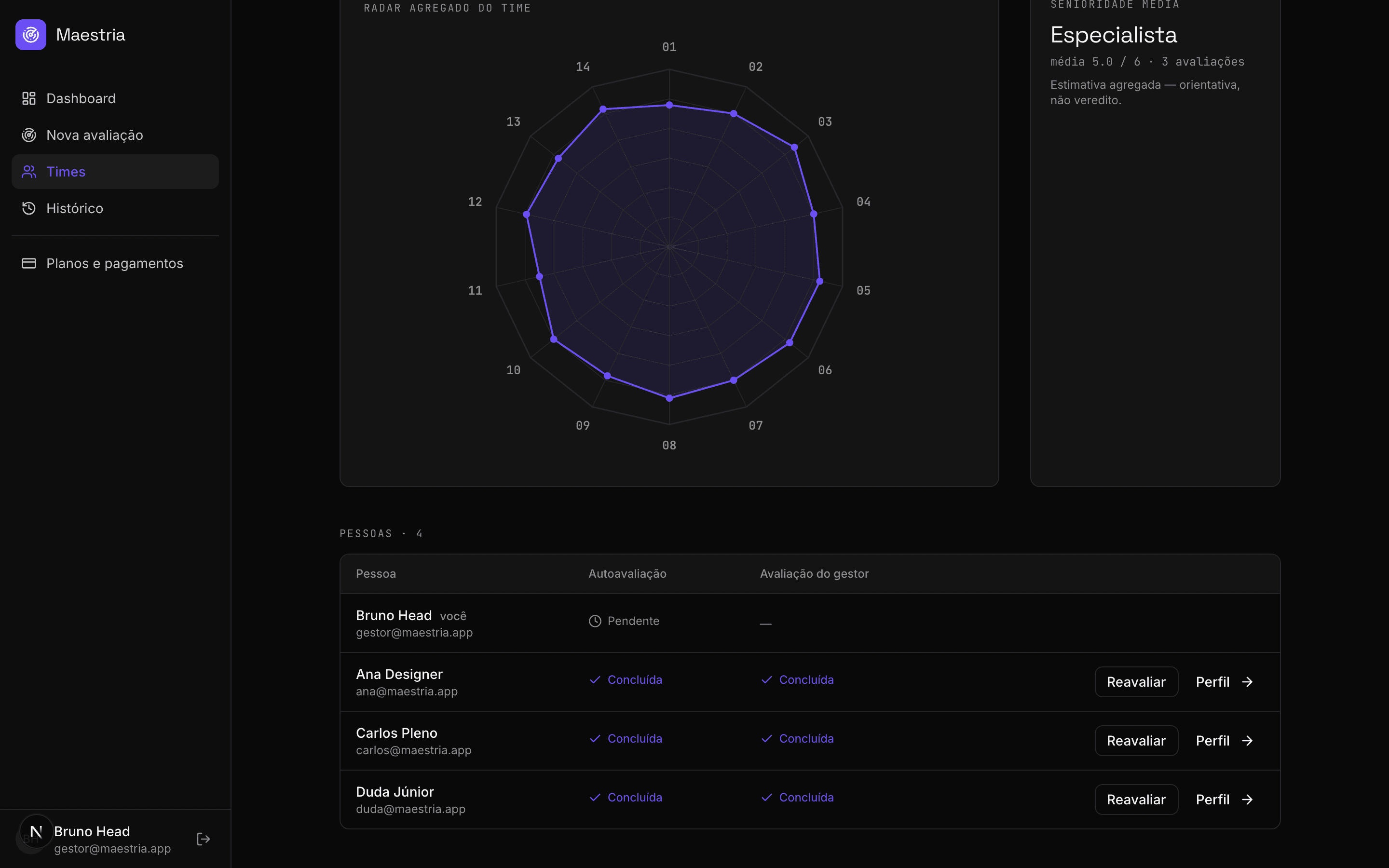Click the Nova avaliação target icon
Image resolution: width=1389 pixels, height=868 pixels.
tap(29, 135)
